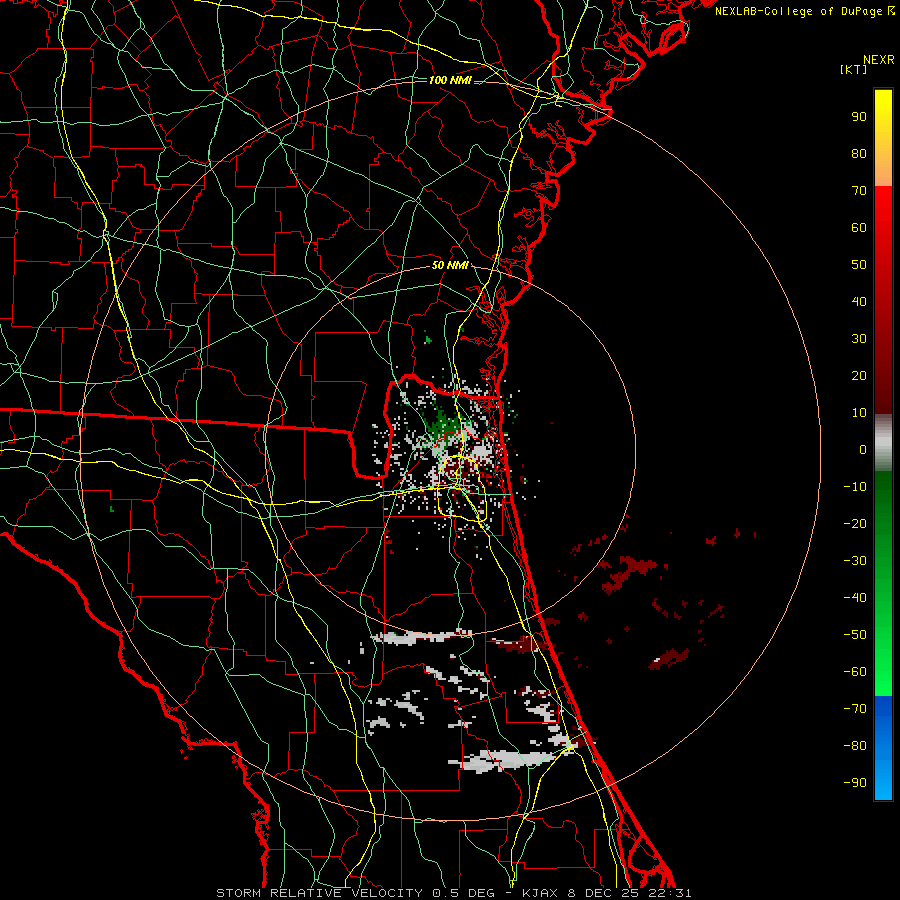Screen dimensions: 900x900
Task: Click the -60 scale value
Action: pos(855,672)
